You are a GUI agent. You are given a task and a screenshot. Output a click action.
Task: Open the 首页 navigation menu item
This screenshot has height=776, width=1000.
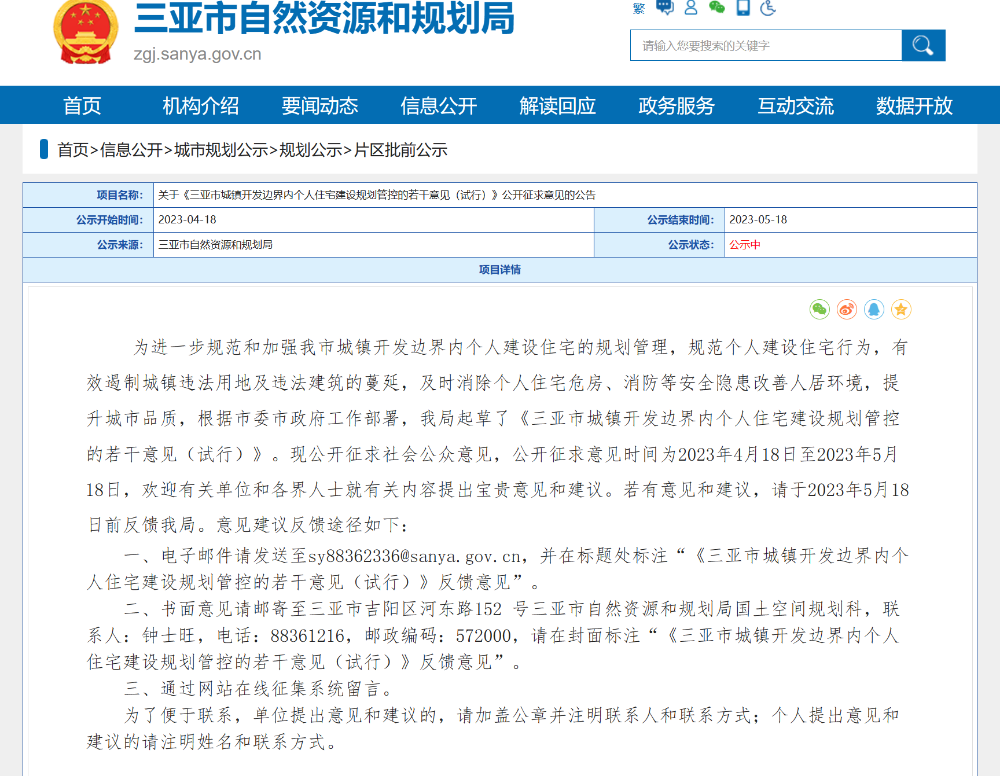coord(82,105)
